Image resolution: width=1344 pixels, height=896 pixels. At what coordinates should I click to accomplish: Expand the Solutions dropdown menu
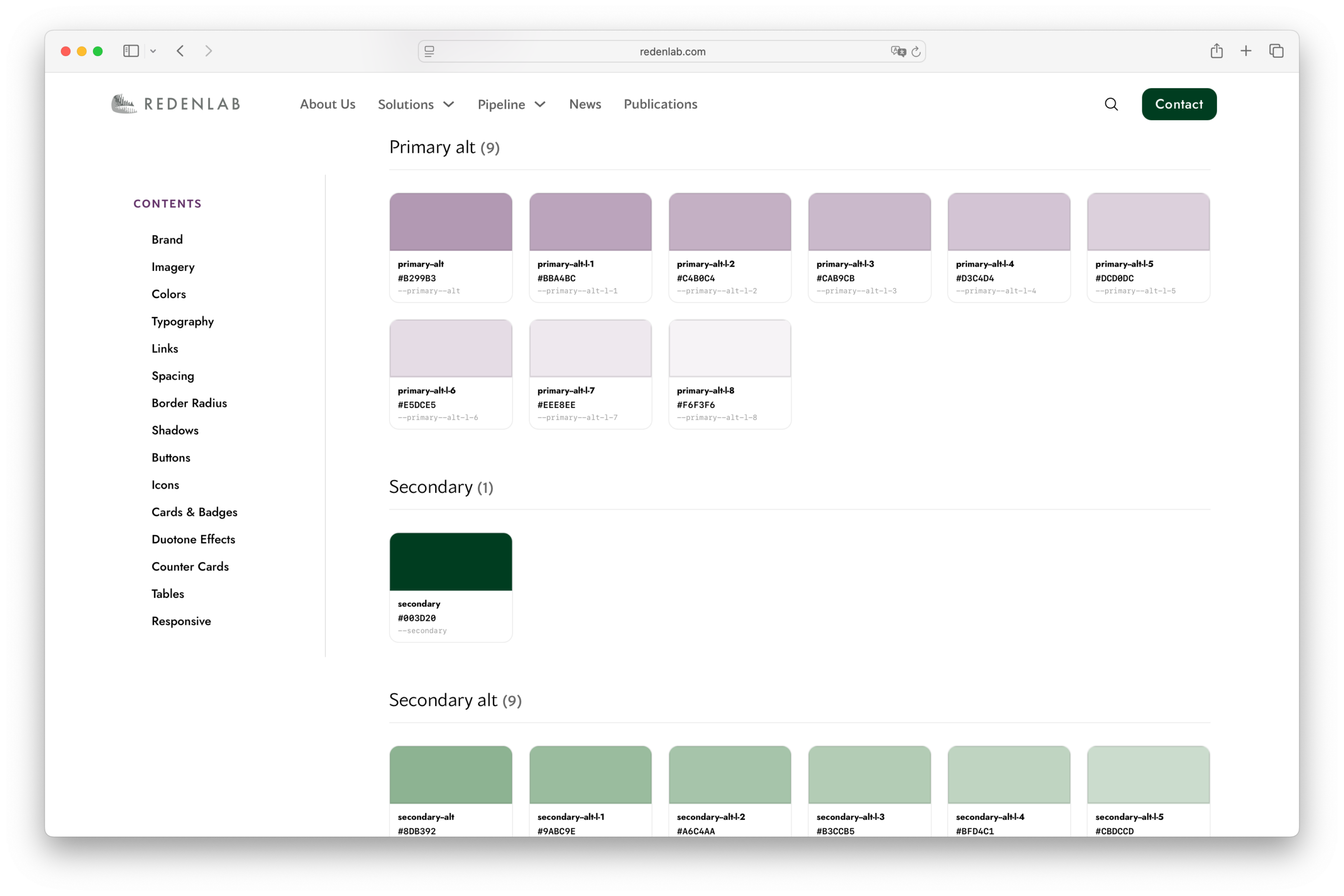point(416,104)
